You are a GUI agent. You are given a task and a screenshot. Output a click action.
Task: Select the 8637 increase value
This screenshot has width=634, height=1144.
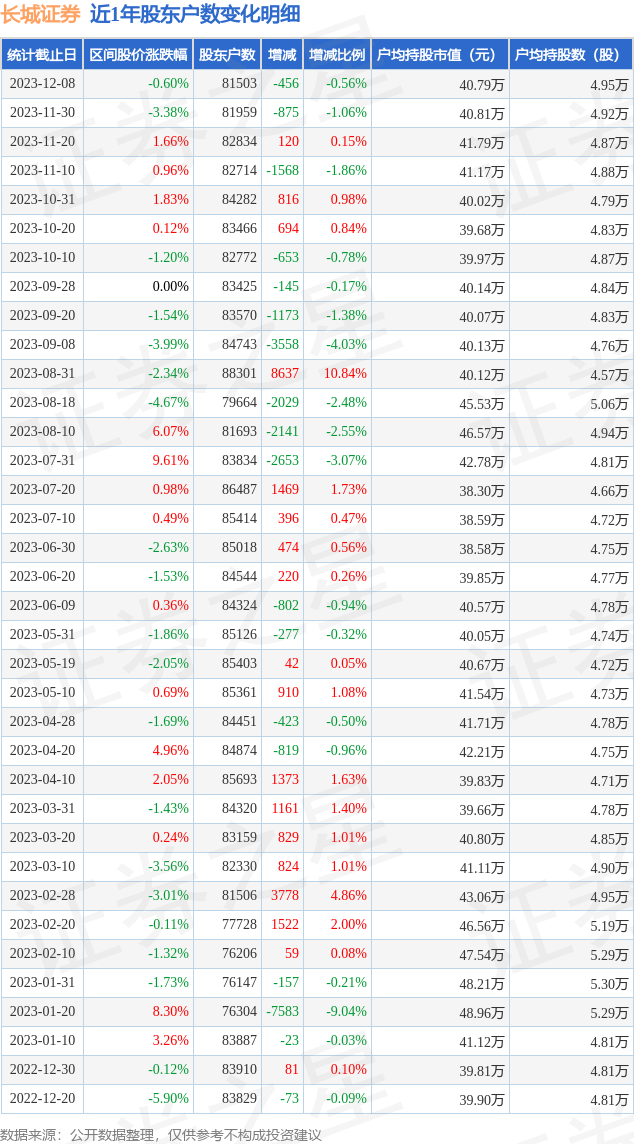pos(285,374)
